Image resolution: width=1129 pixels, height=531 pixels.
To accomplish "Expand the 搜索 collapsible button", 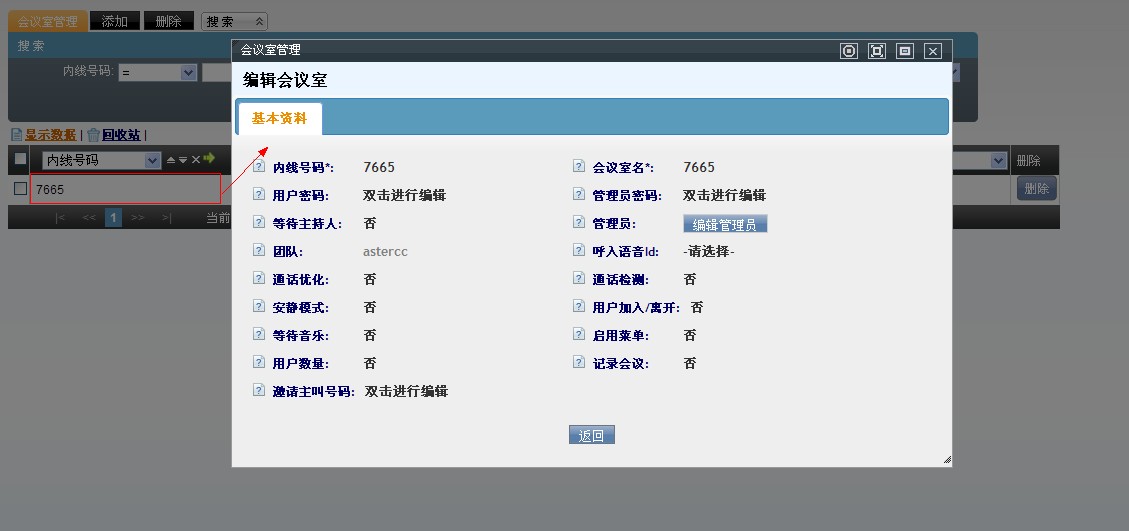I will [x=234, y=21].
